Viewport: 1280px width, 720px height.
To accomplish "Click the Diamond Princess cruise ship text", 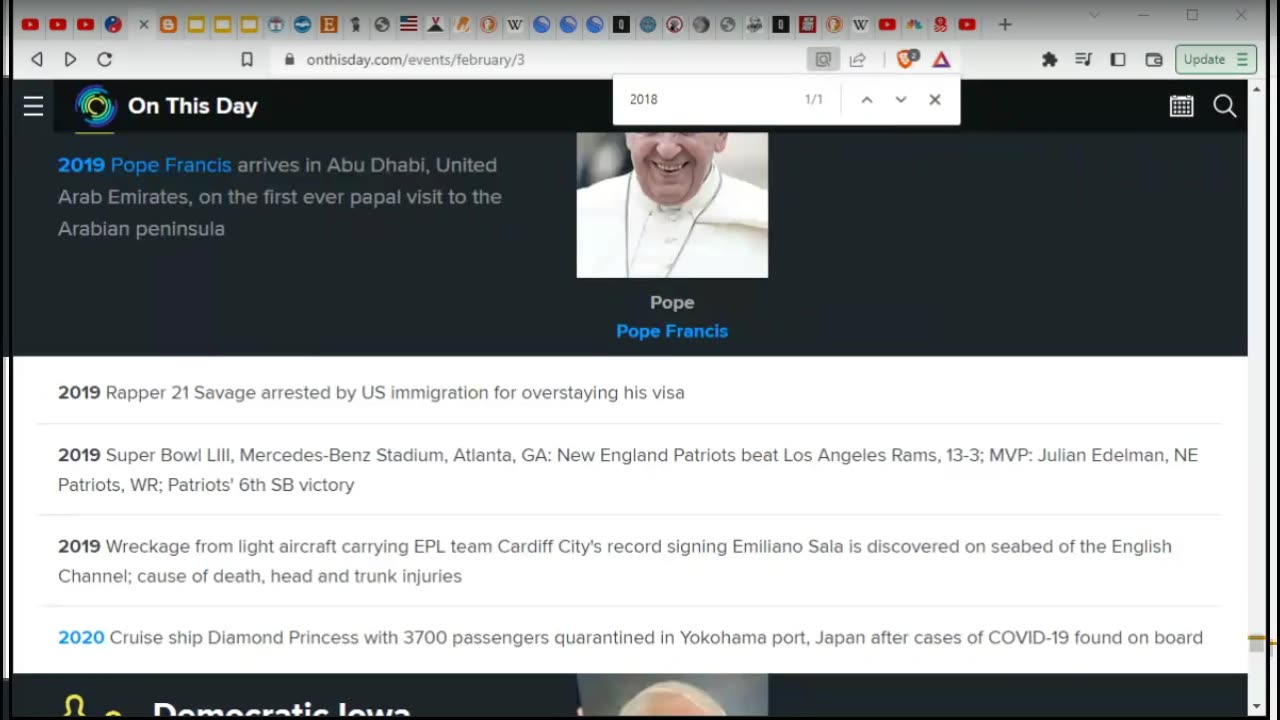I will (656, 638).
